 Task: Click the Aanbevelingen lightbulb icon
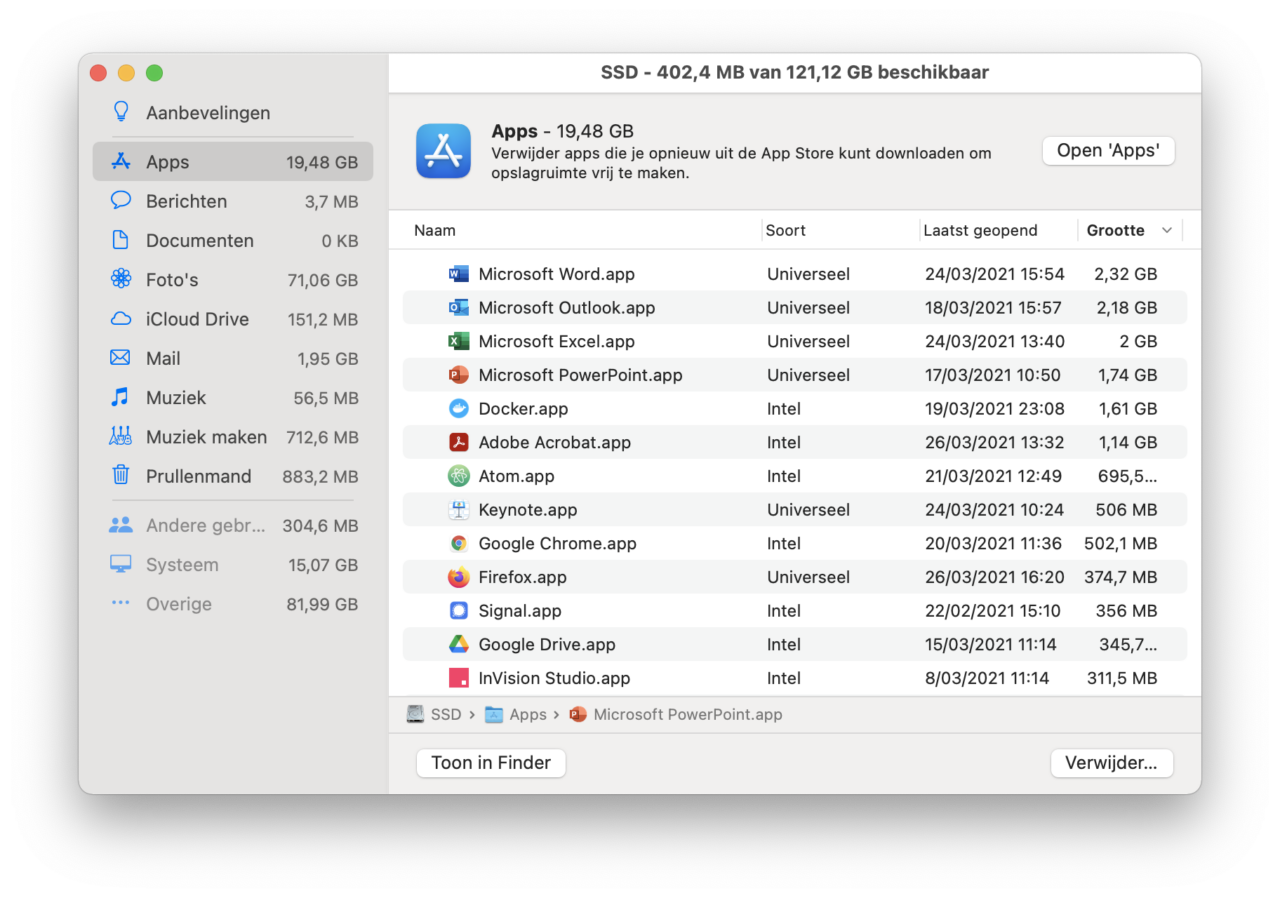click(x=121, y=112)
